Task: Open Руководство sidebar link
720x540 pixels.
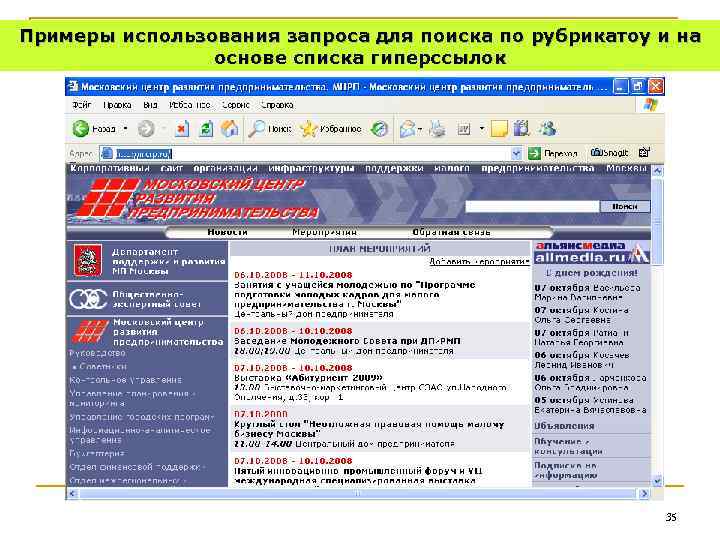Action: tap(97, 353)
